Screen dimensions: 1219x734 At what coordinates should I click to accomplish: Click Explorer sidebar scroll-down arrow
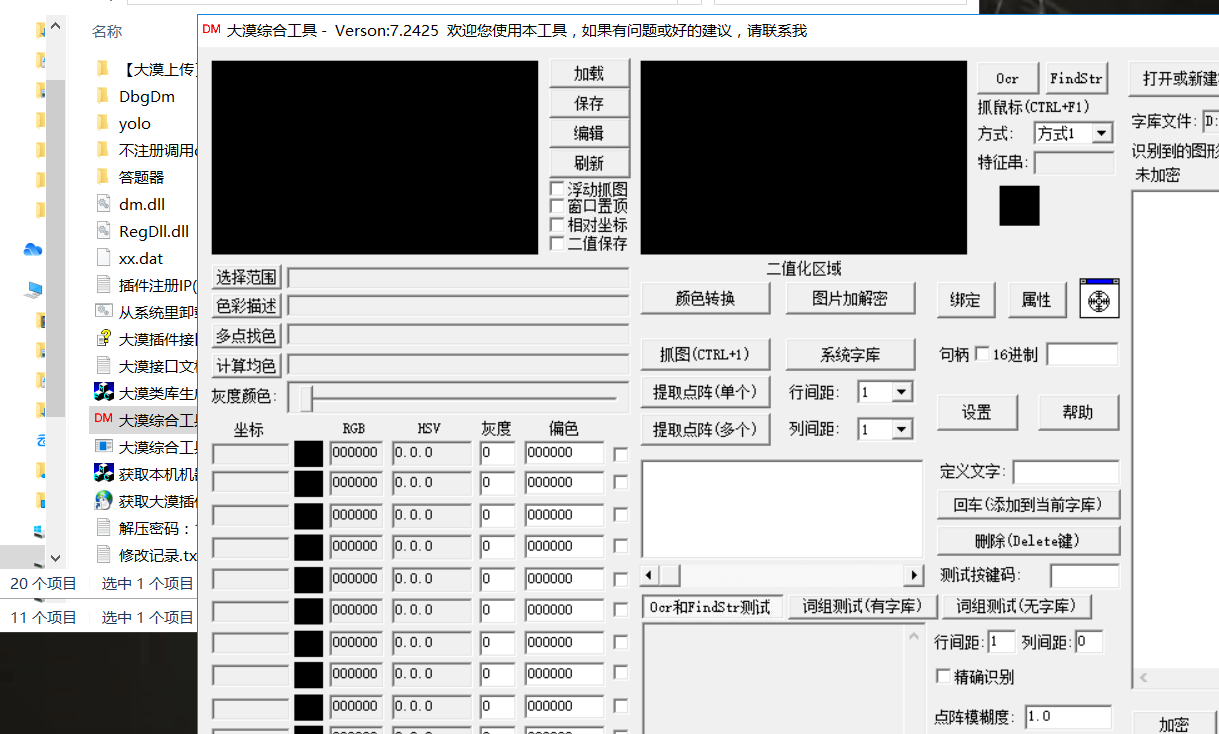click(55, 558)
